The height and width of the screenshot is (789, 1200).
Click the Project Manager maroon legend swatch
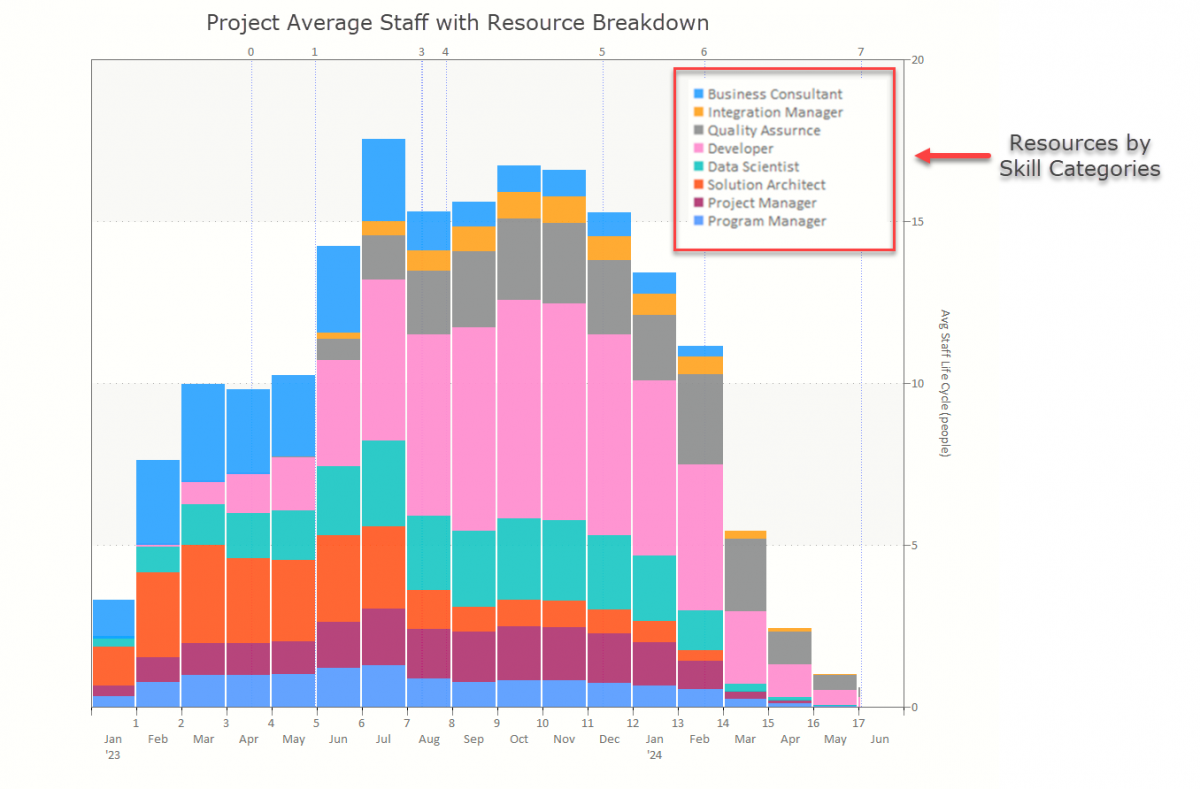[699, 203]
